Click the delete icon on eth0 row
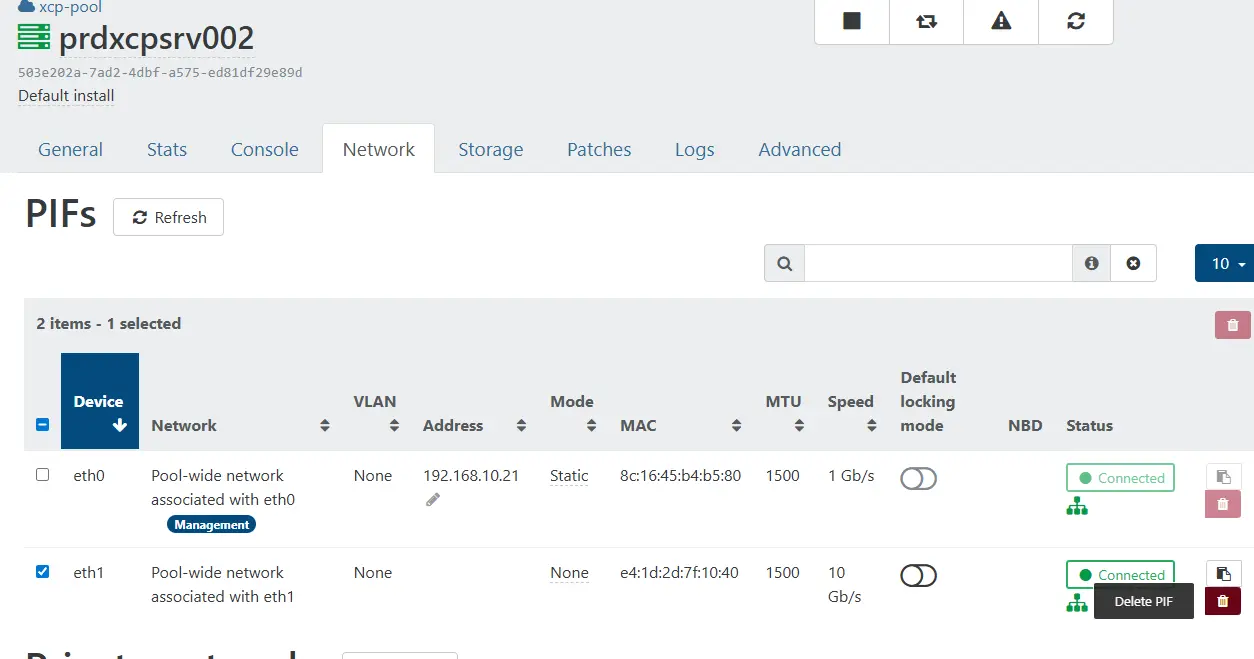Image resolution: width=1254 pixels, height=659 pixels. 1222,504
